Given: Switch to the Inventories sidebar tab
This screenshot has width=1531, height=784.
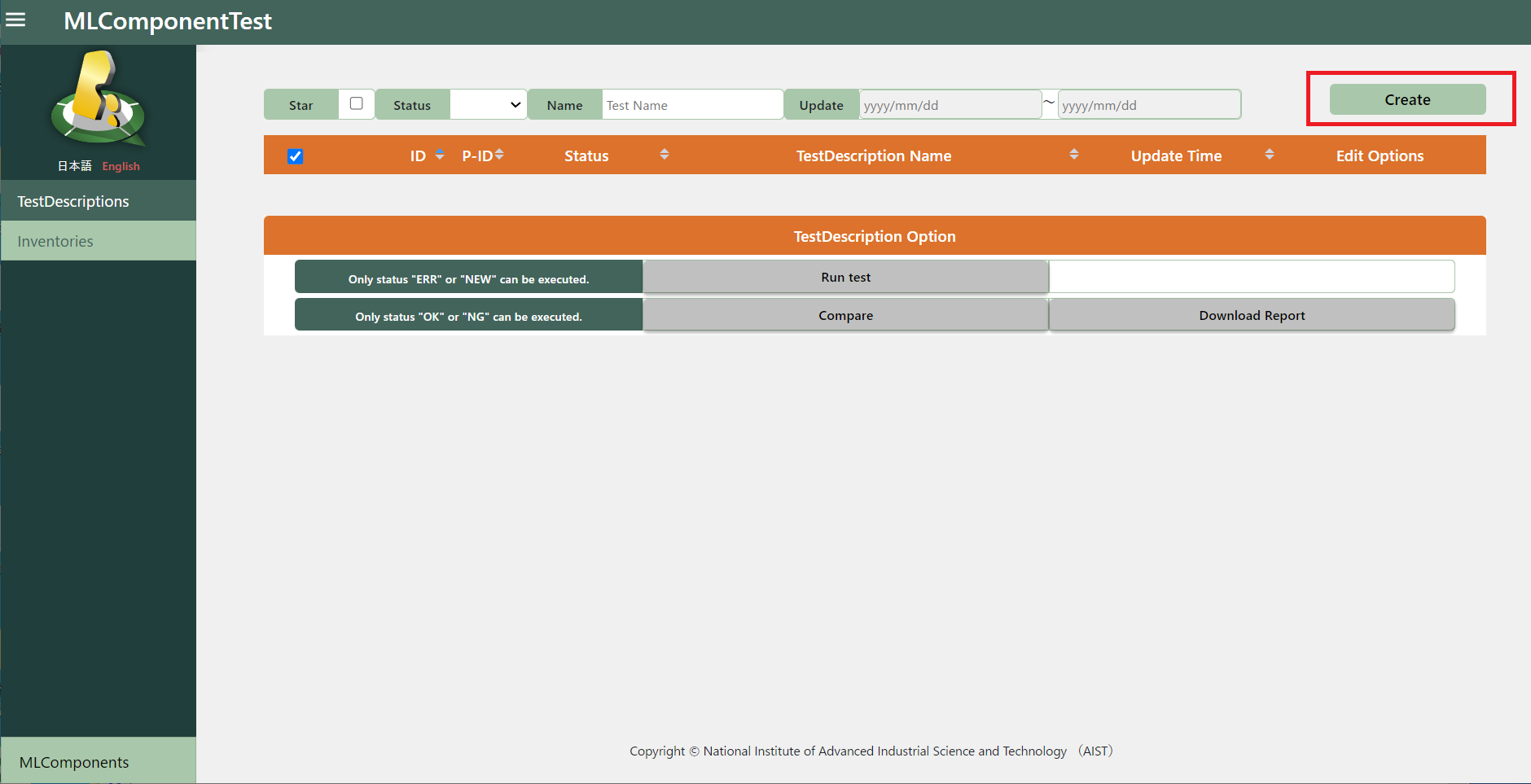Looking at the screenshot, I should point(98,241).
